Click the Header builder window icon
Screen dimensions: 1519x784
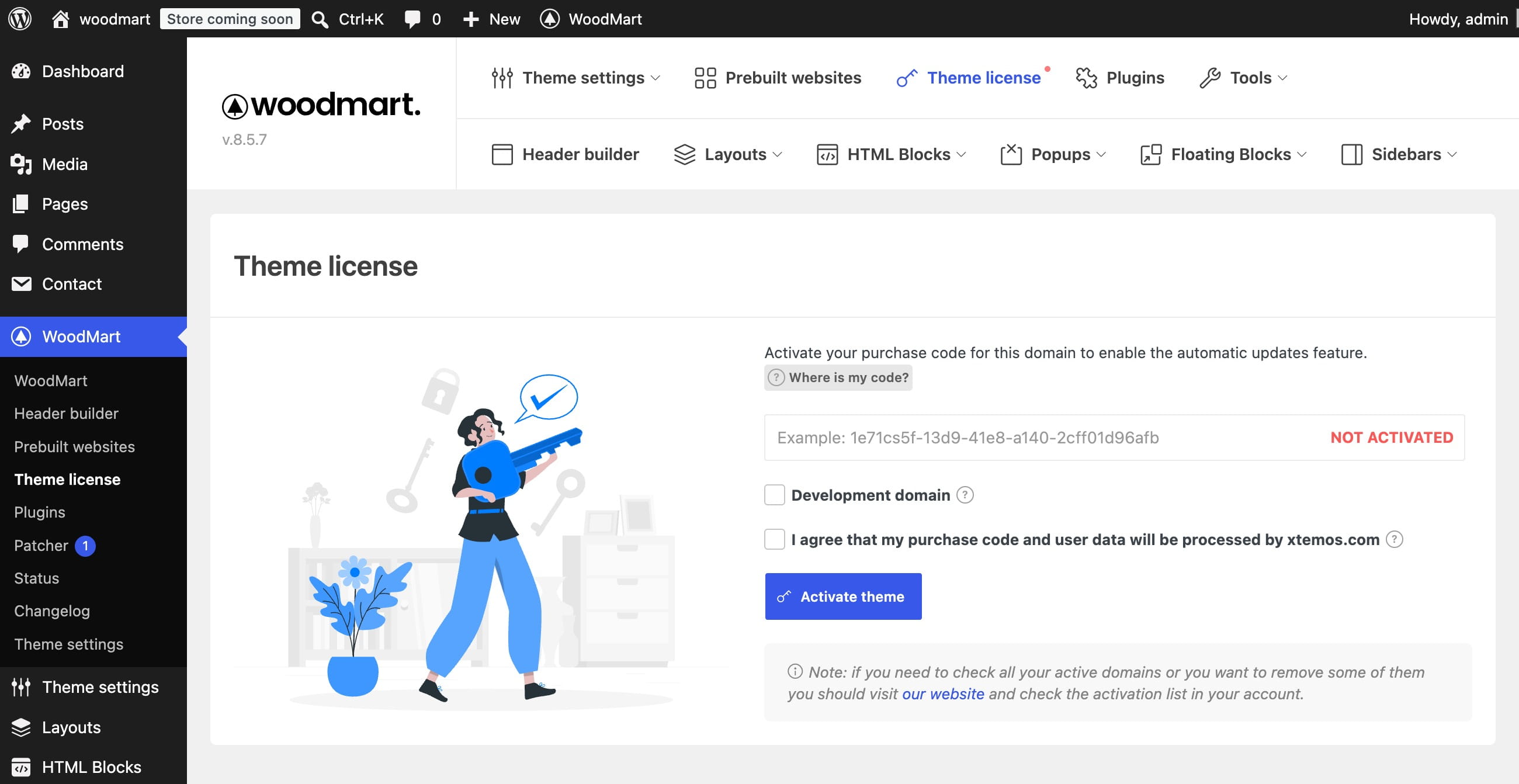click(502, 154)
